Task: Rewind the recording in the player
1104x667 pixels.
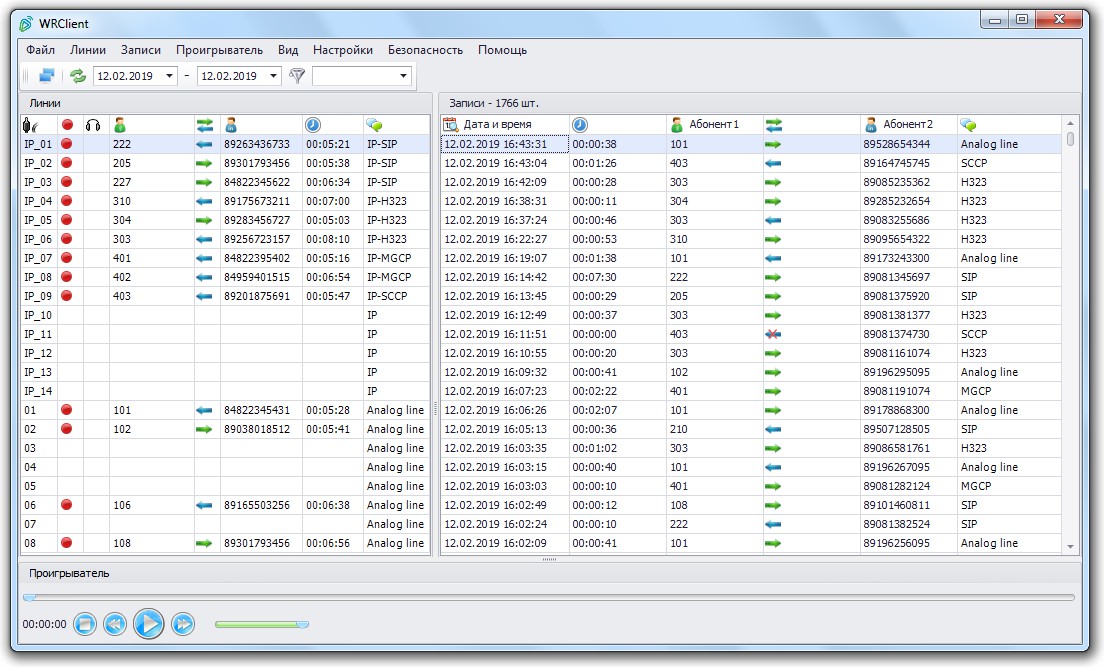Action: [x=115, y=624]
